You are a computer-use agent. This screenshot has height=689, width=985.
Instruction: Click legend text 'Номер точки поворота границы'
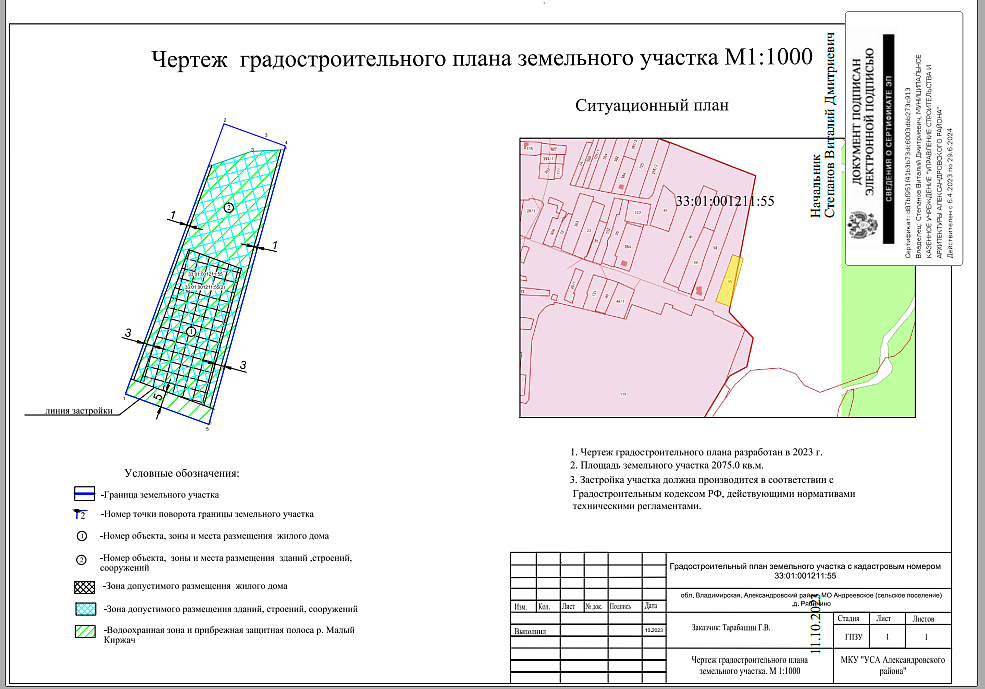(x=207, y=514)
